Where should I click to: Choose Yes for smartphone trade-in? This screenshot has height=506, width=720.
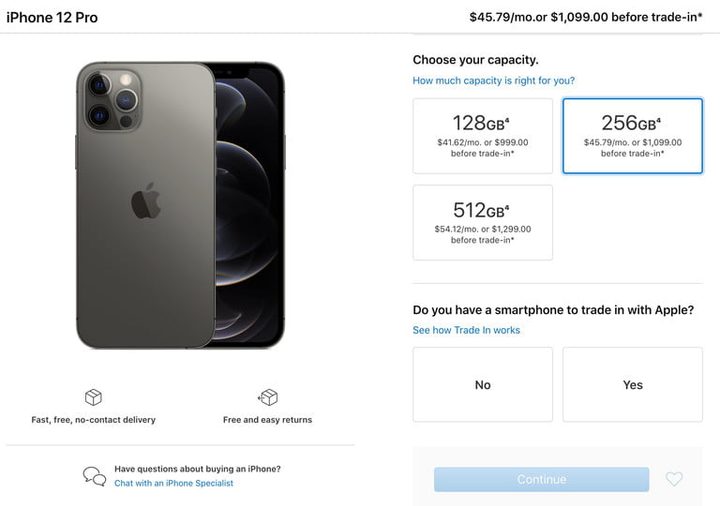pos(632,385)
